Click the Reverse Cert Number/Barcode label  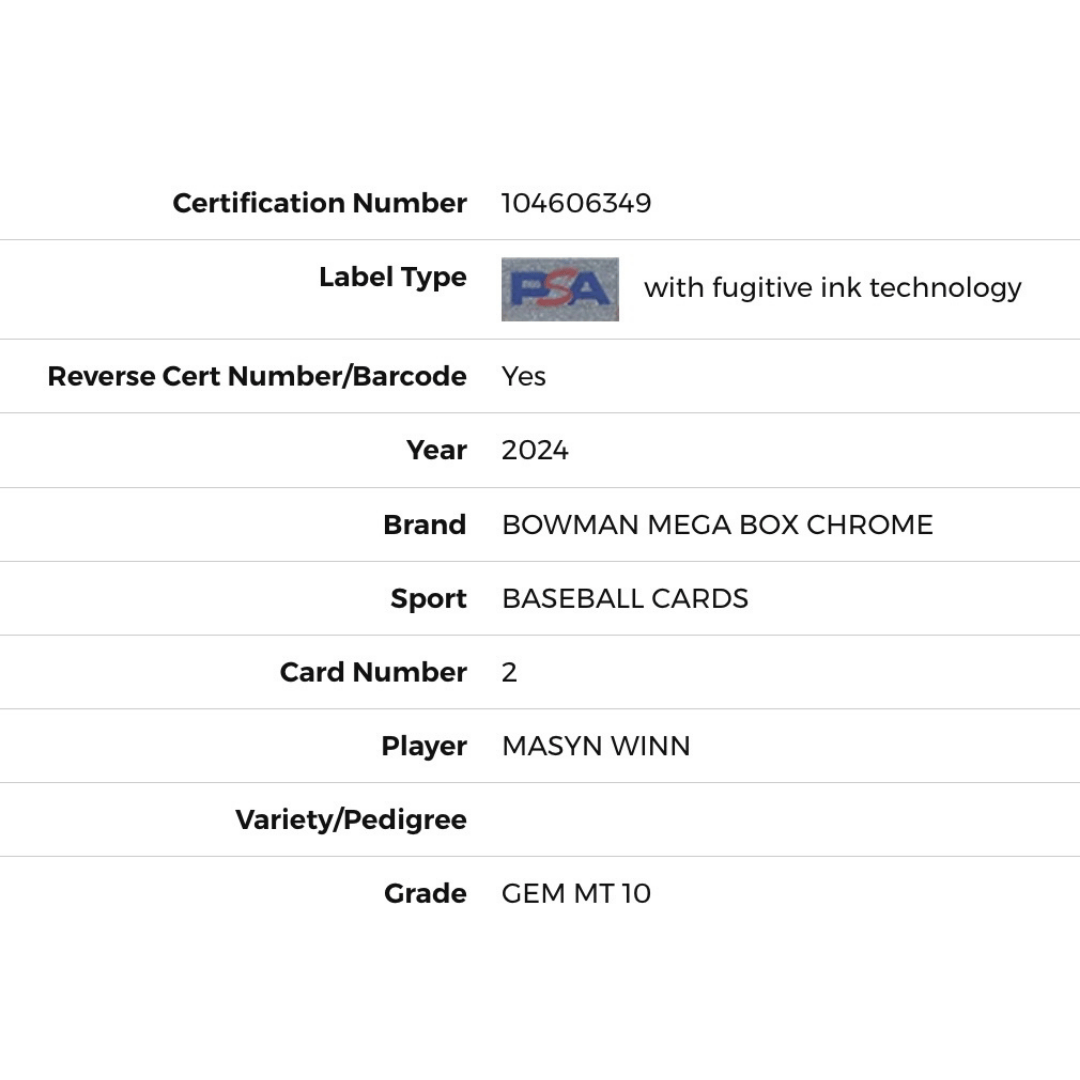point(257,376)
